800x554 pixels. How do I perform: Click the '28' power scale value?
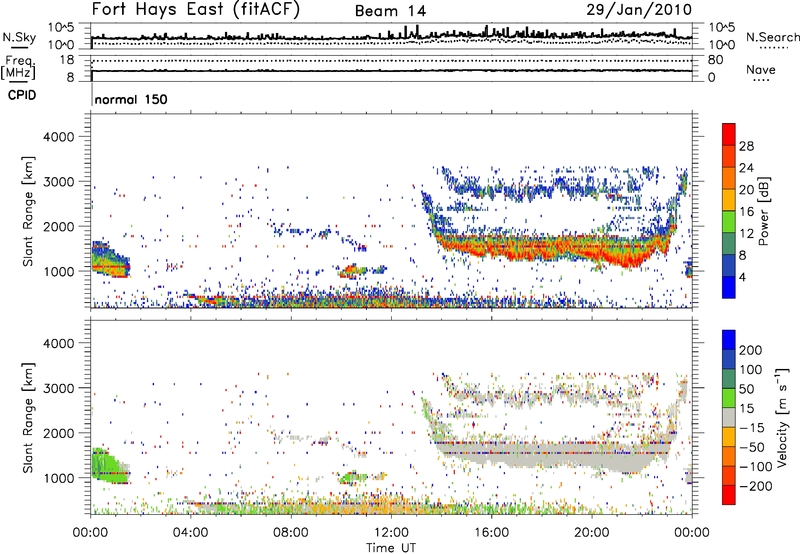click(746, 146)
